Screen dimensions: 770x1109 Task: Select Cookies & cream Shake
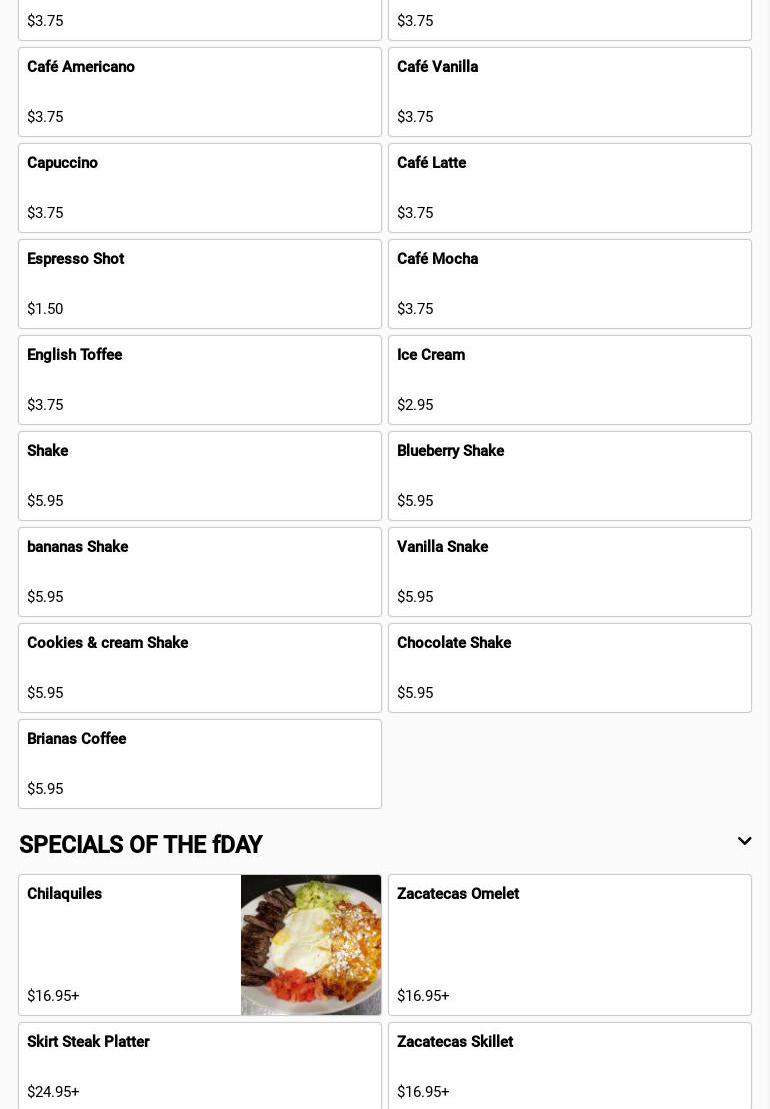click(199, 668)
